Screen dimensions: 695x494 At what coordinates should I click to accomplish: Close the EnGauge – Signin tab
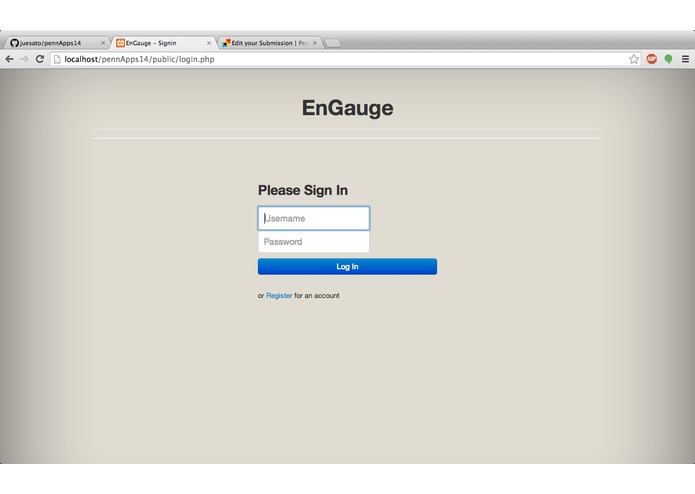[209, 43]
